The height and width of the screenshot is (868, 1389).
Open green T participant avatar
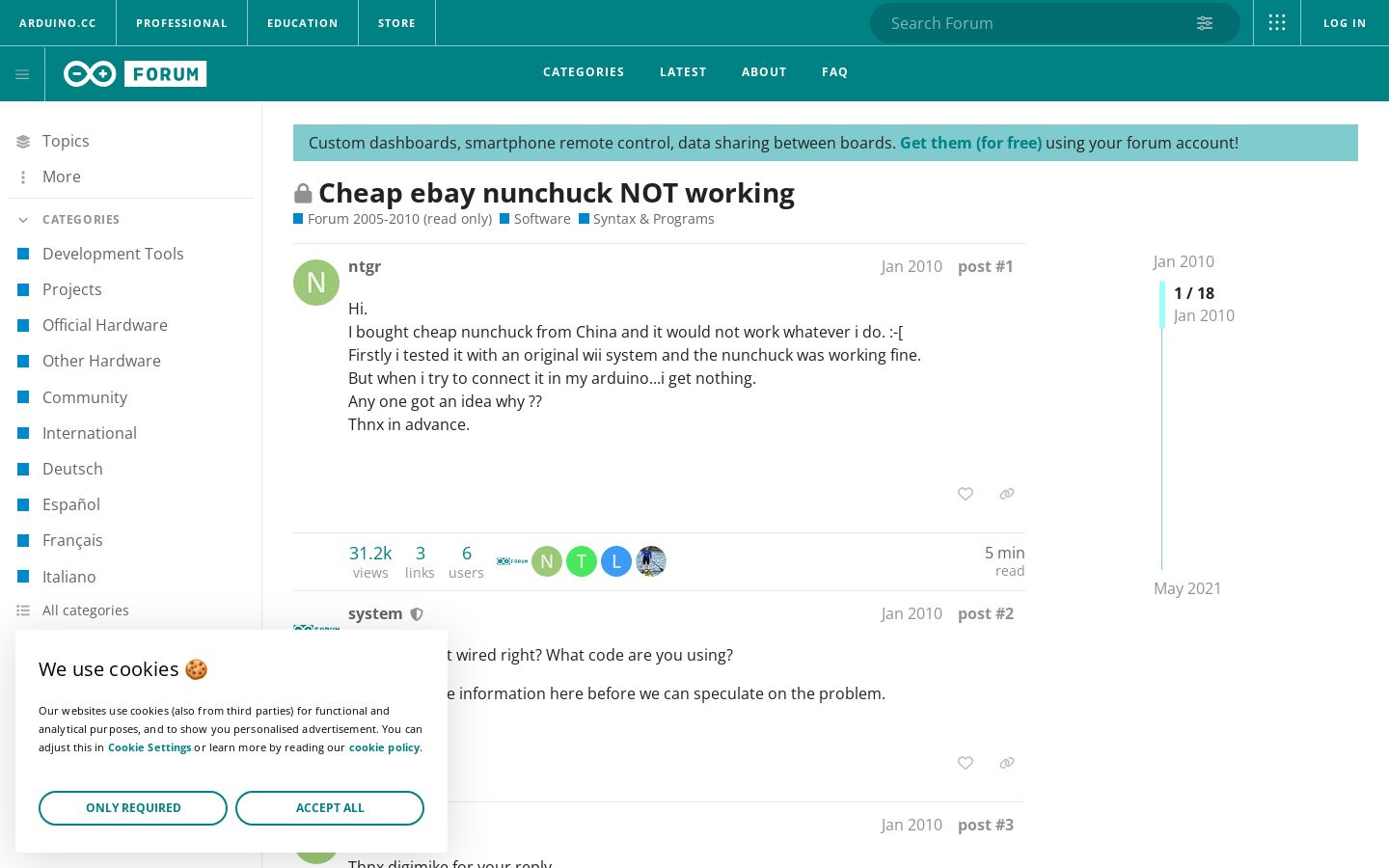click(582, 561)
